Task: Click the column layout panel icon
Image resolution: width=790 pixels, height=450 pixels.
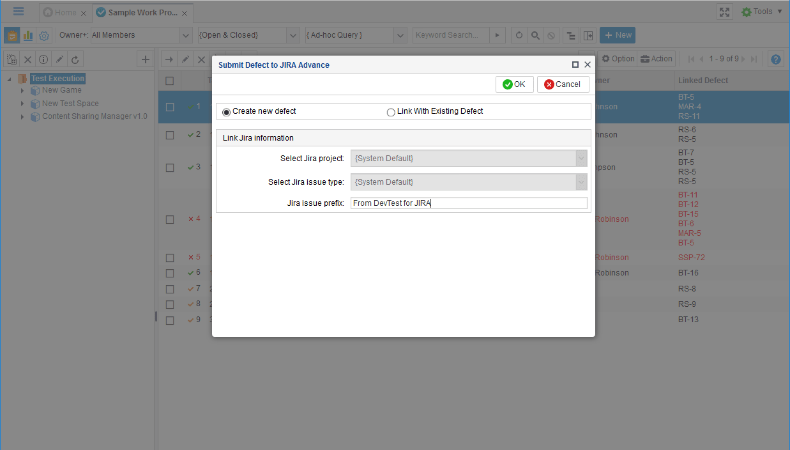Action: 588,35
